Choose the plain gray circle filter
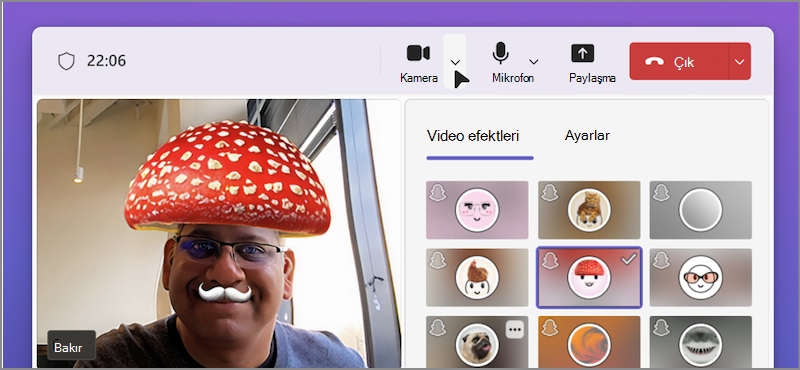 701,210
